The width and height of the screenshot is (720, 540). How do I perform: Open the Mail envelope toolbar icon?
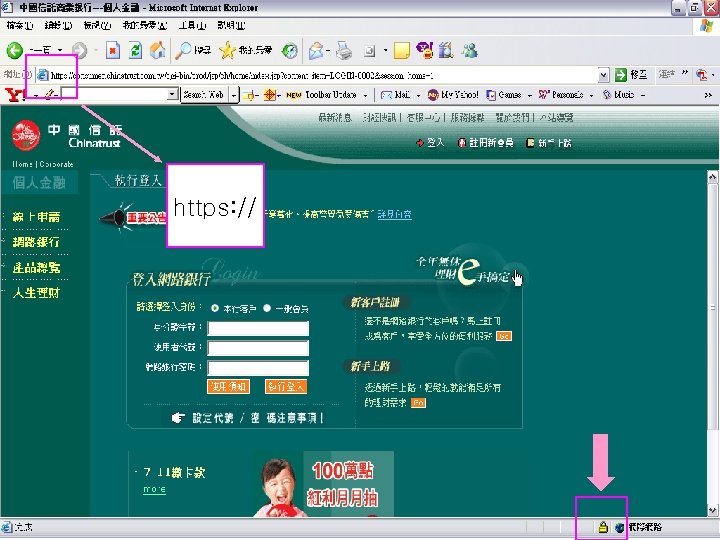tap(317, 51)
